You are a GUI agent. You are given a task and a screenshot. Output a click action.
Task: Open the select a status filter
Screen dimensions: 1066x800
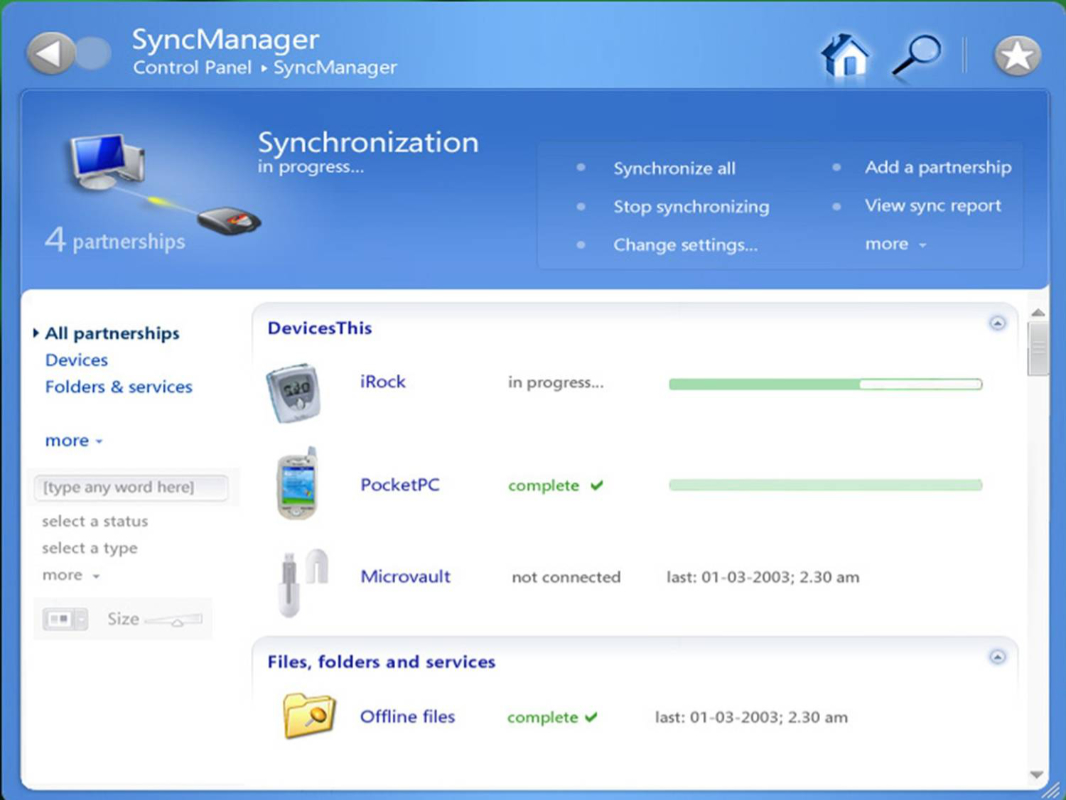[95, 521]
